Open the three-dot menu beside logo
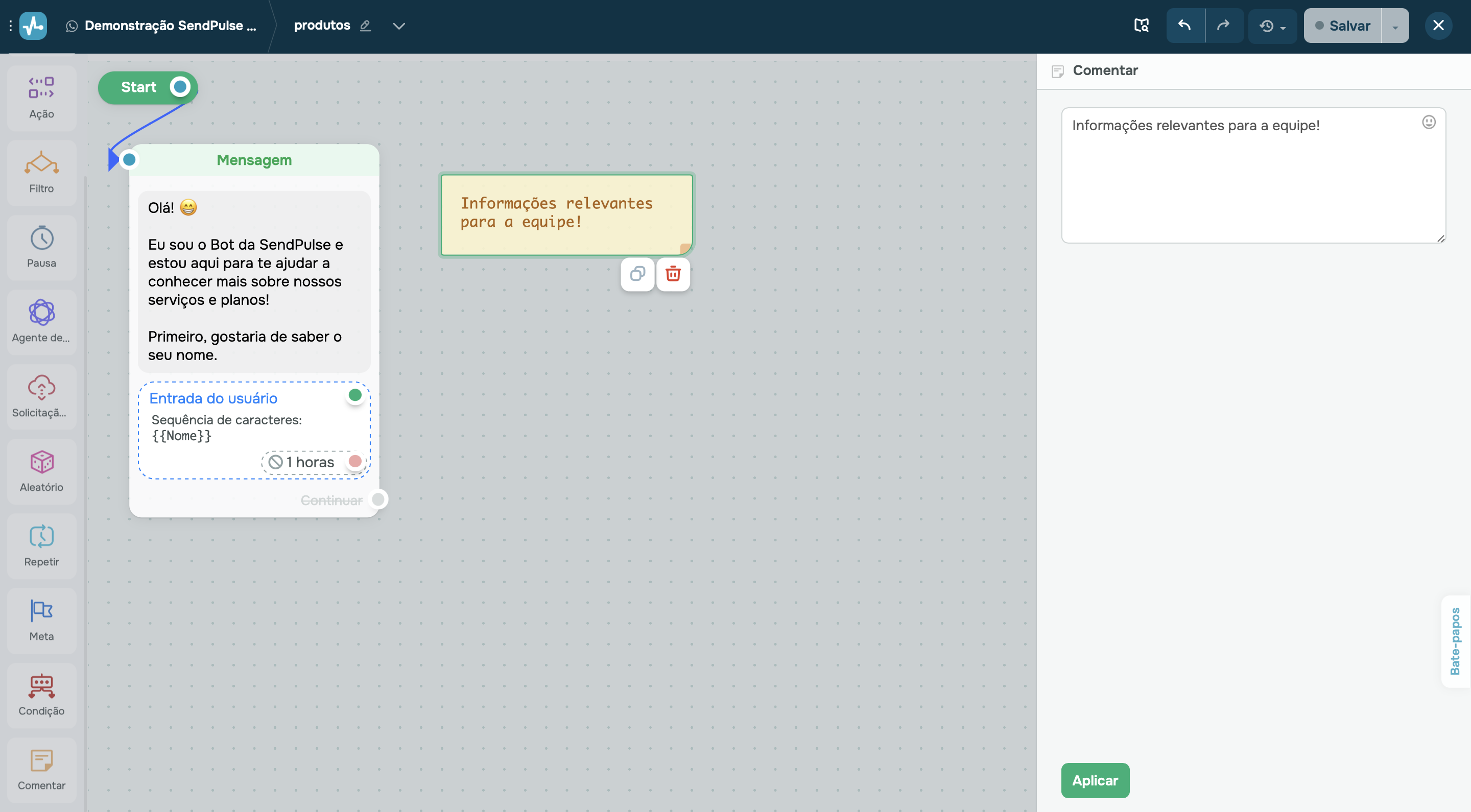Viewport: 1471px width, 812px height. coord(10,26)
